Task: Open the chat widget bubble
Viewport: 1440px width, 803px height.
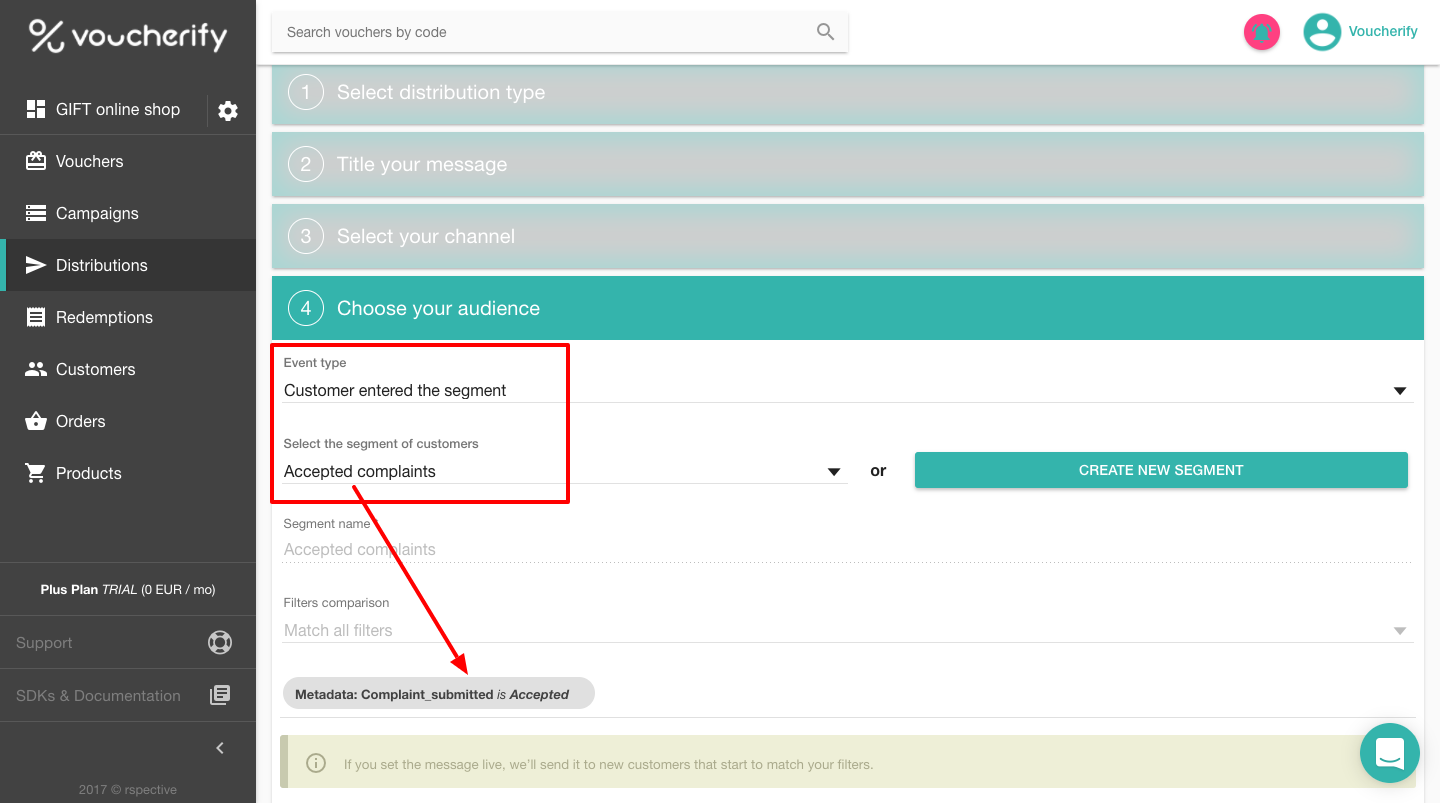Action: [1389, 752]
